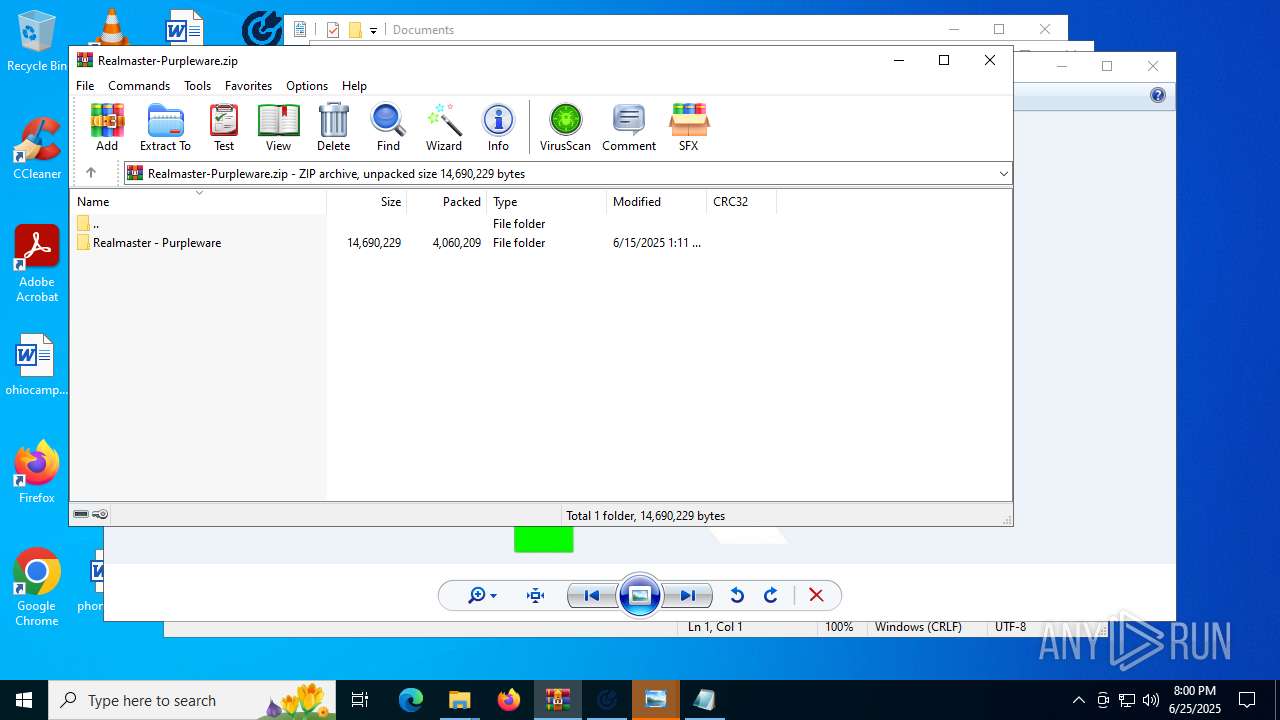
Task: Sort by CRC32 column header
Action: coord(742,202)
